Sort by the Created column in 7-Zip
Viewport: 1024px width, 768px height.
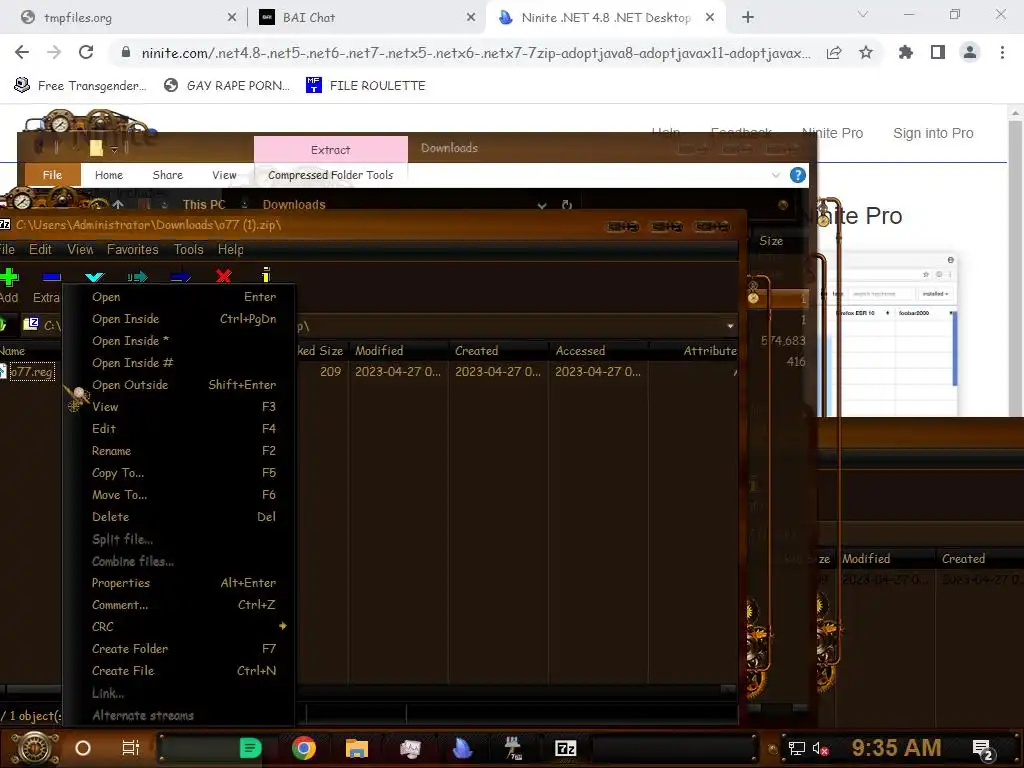click(x=498, y=351)
